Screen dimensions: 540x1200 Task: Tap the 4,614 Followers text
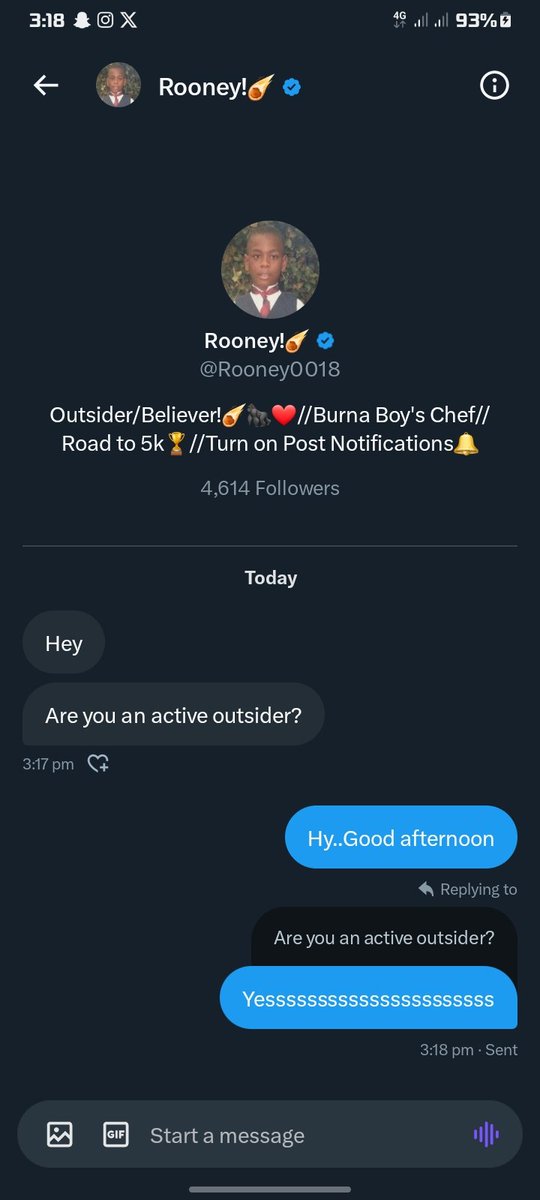click(x=270, y=488)
